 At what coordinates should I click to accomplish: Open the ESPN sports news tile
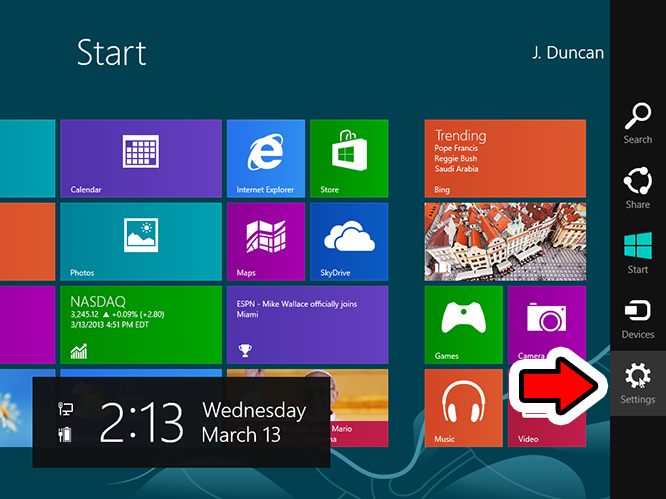[308, 325]
